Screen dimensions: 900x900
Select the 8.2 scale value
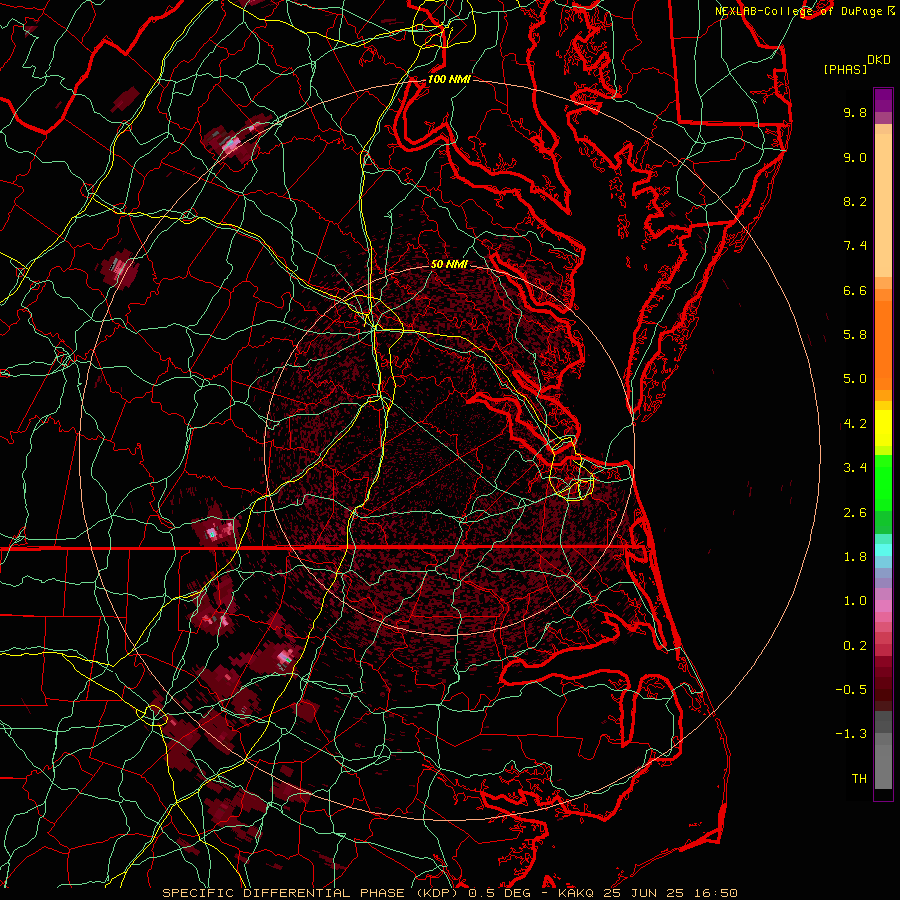(x=855, y=201)
